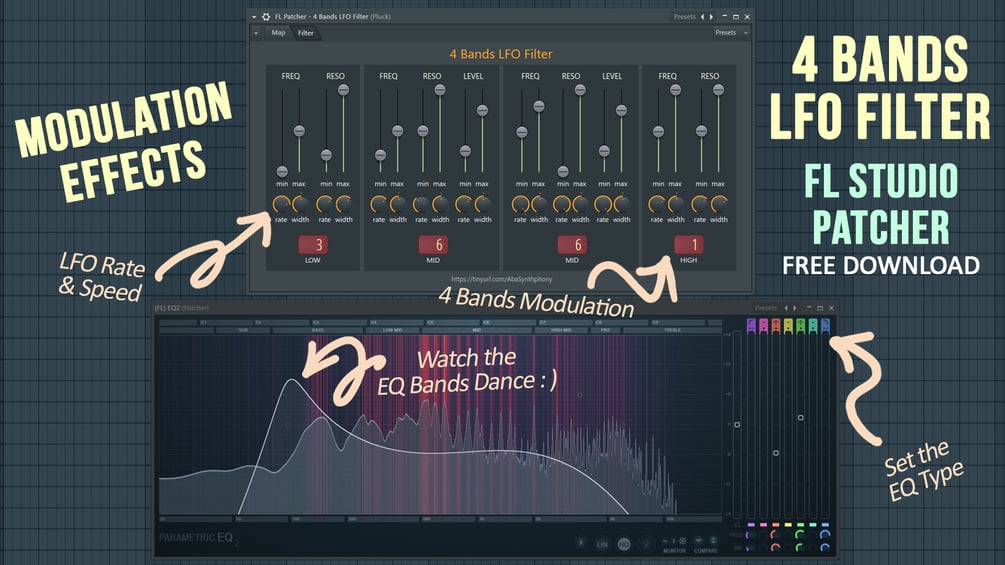The image size is (1005, 565).
Task: Go to next preset in EQ2 title bar
Action: click(x=795, y=308)
